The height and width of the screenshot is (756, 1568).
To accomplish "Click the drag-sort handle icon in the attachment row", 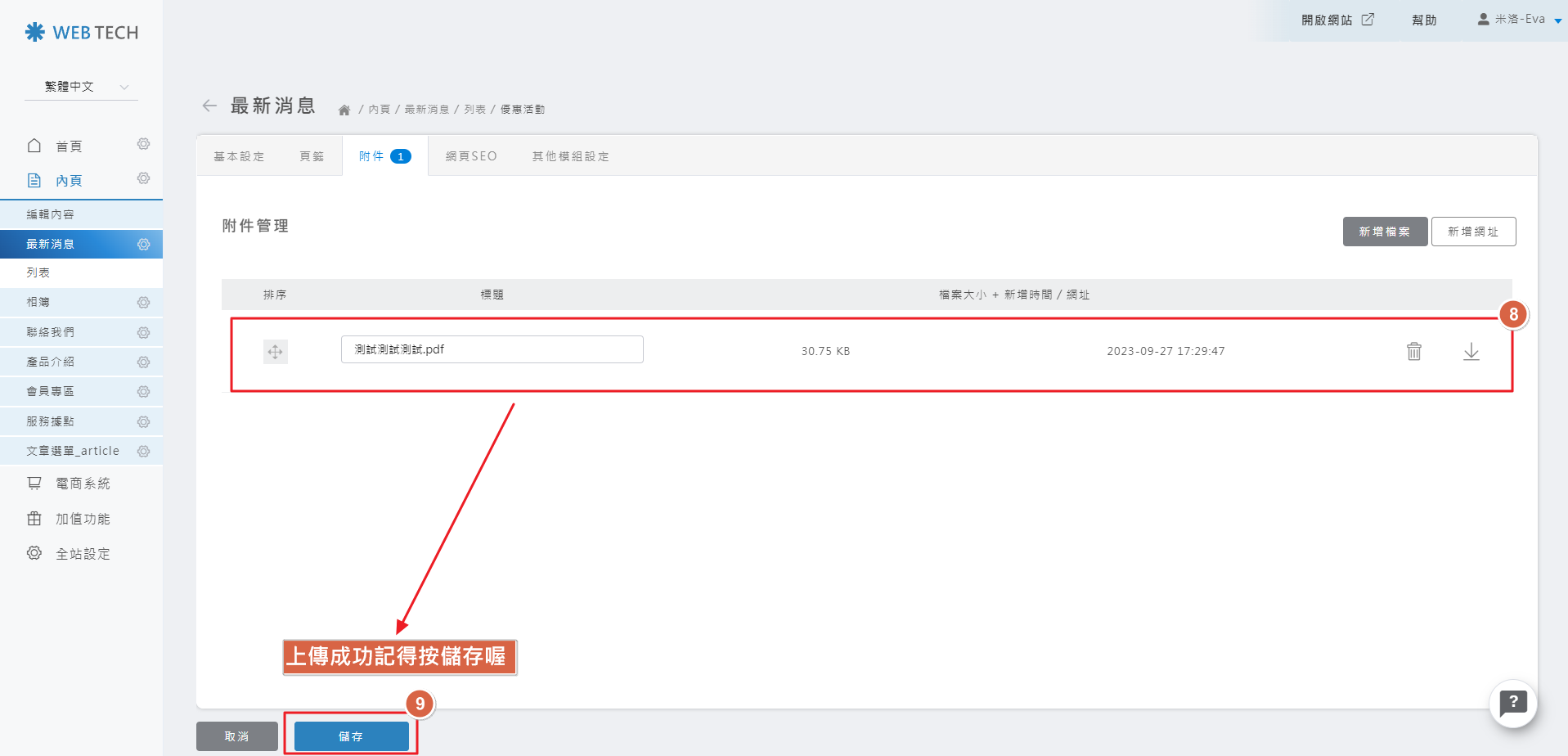I will tap(275, 352).
